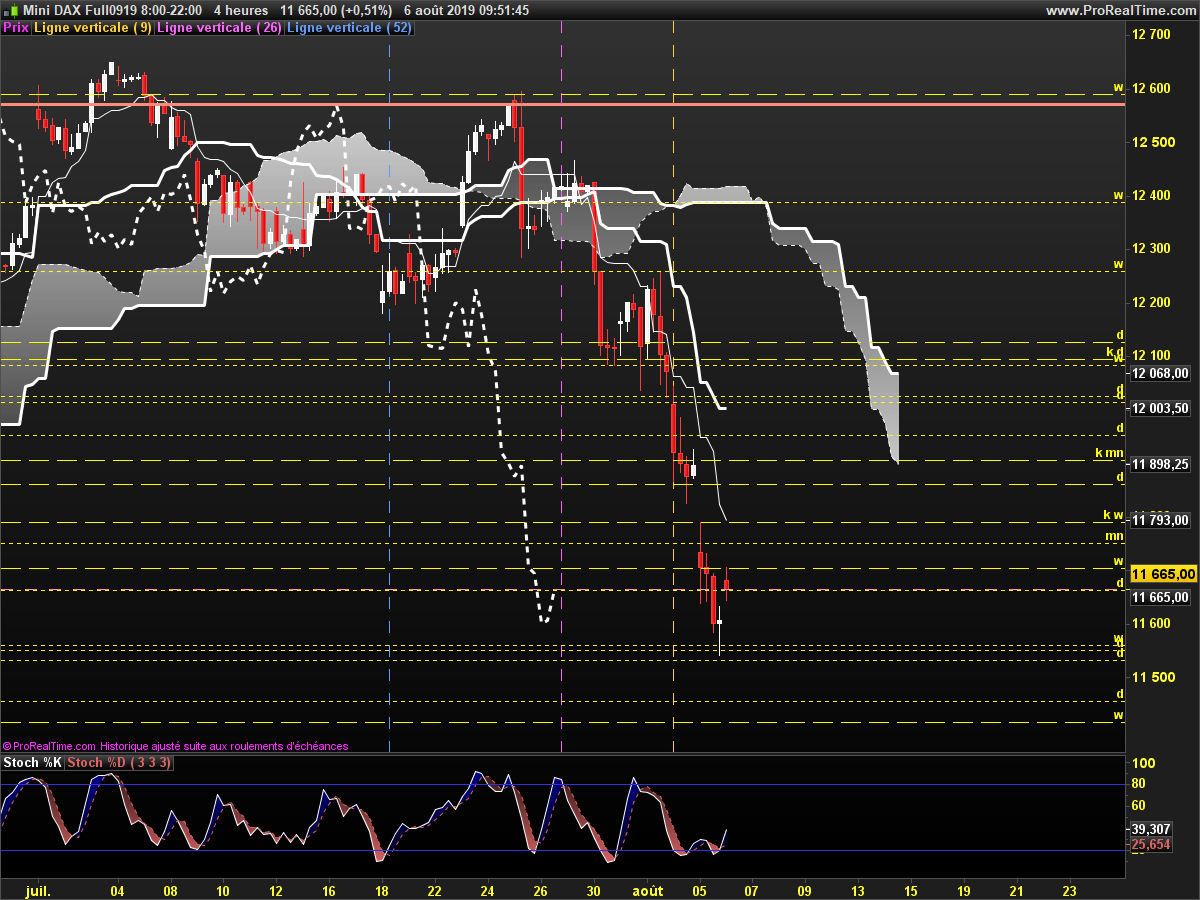Viewport: 1200px width, 900px height.
Task: Click date axis label 04
Action: (x=118, y=889)
